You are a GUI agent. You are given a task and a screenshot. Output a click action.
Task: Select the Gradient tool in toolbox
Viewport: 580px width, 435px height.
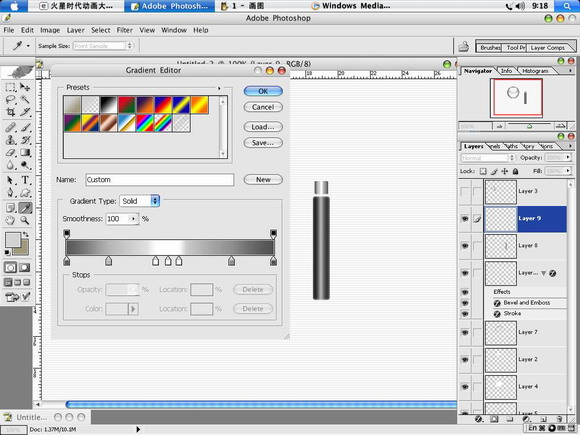tap(25, 152)
